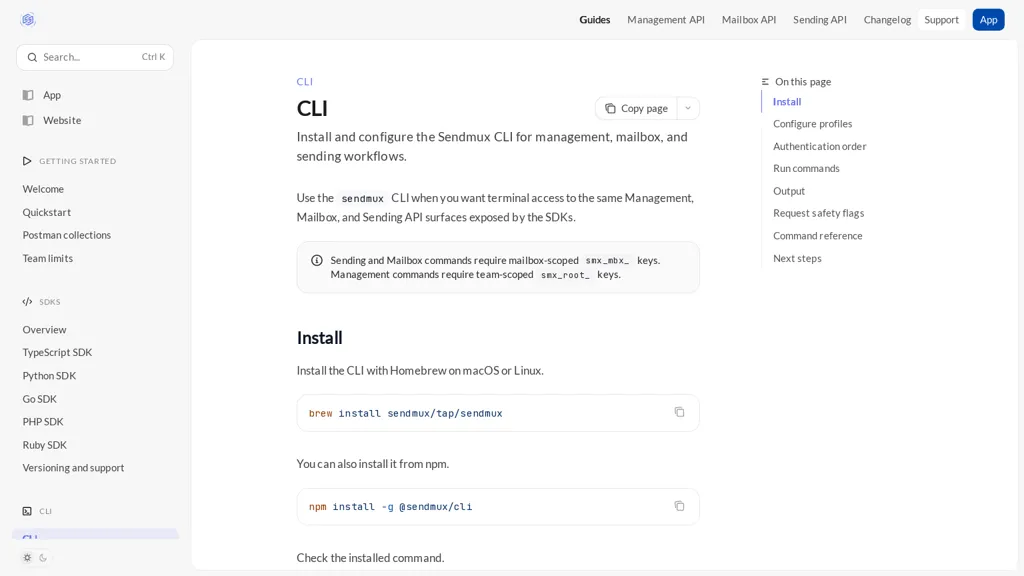Open the PHP SDK page
This screenshot has height=576, width=1024.
[43, 422]
